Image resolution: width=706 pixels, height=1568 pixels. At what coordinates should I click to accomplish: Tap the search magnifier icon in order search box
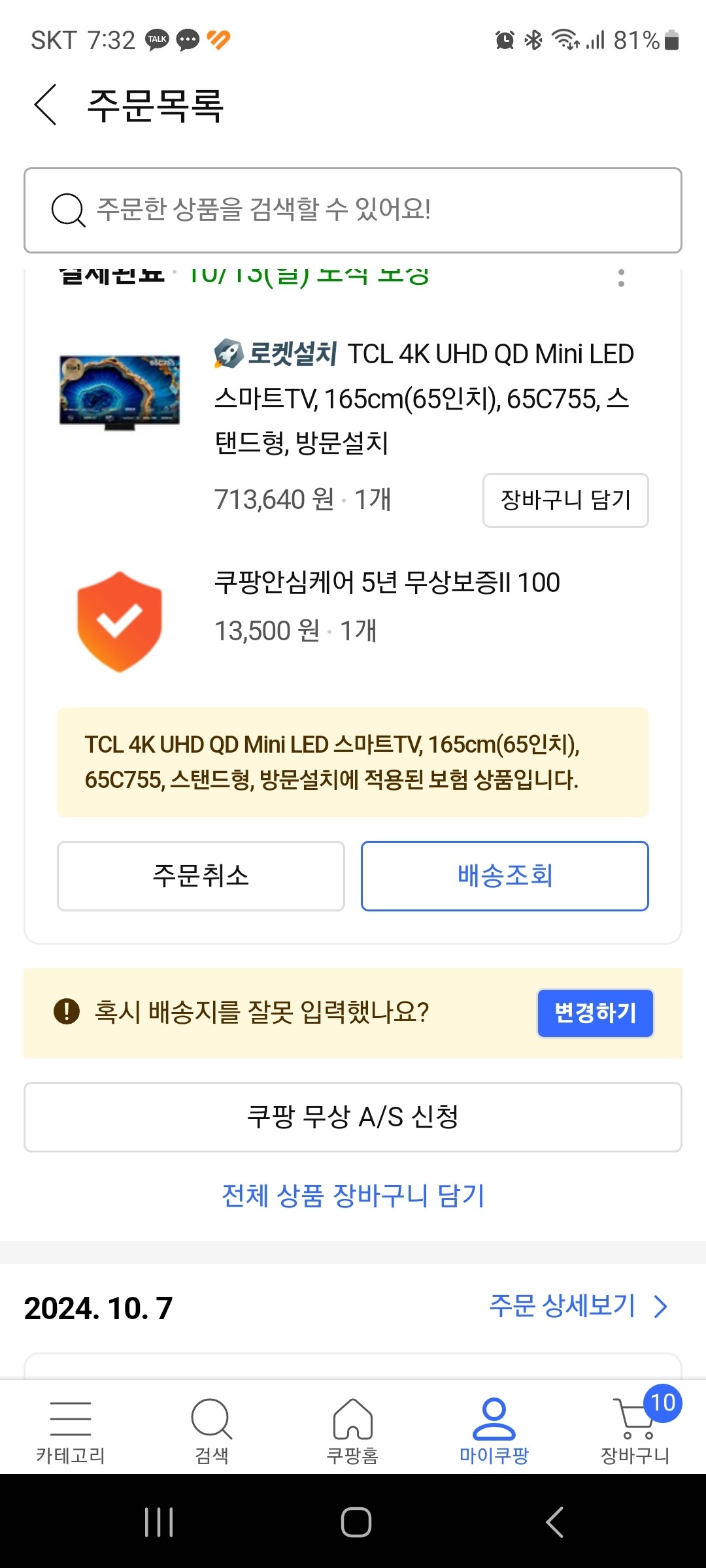(68, 210)
